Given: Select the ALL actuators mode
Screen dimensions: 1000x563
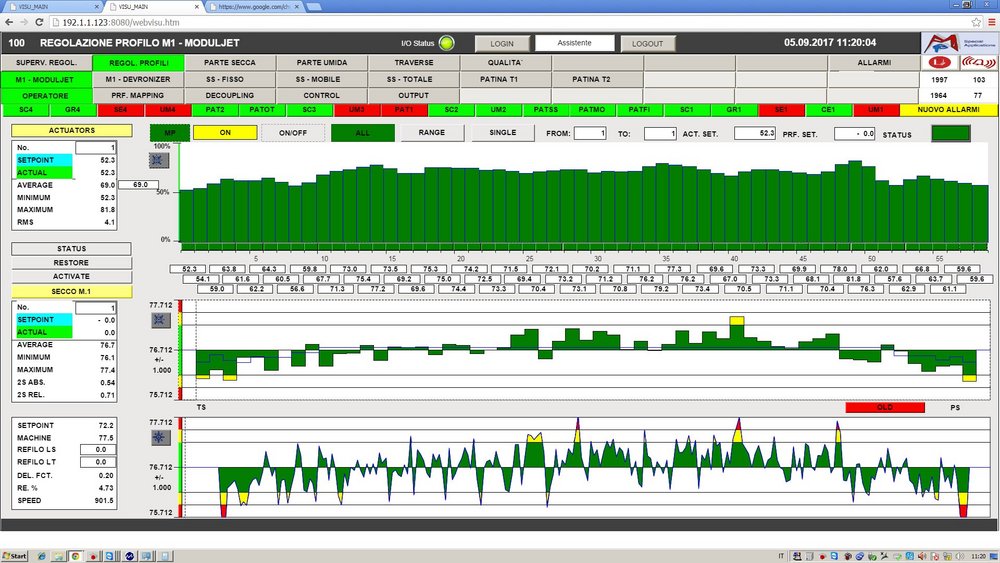Looking at the screenshot, I should pyautogui.click(x=361, y=132).
